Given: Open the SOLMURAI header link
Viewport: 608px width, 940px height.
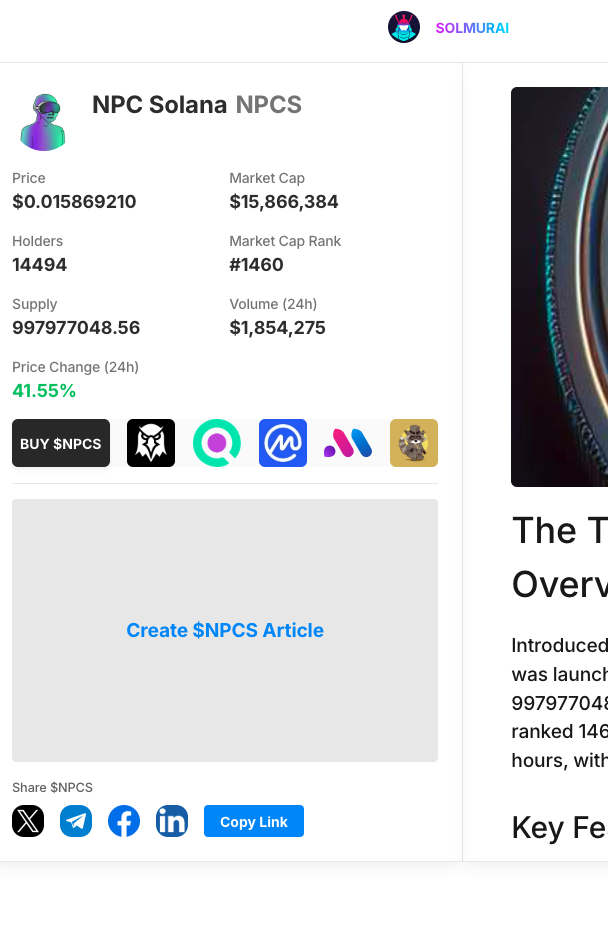Looking at the screenshot, I should click(472, 28).
